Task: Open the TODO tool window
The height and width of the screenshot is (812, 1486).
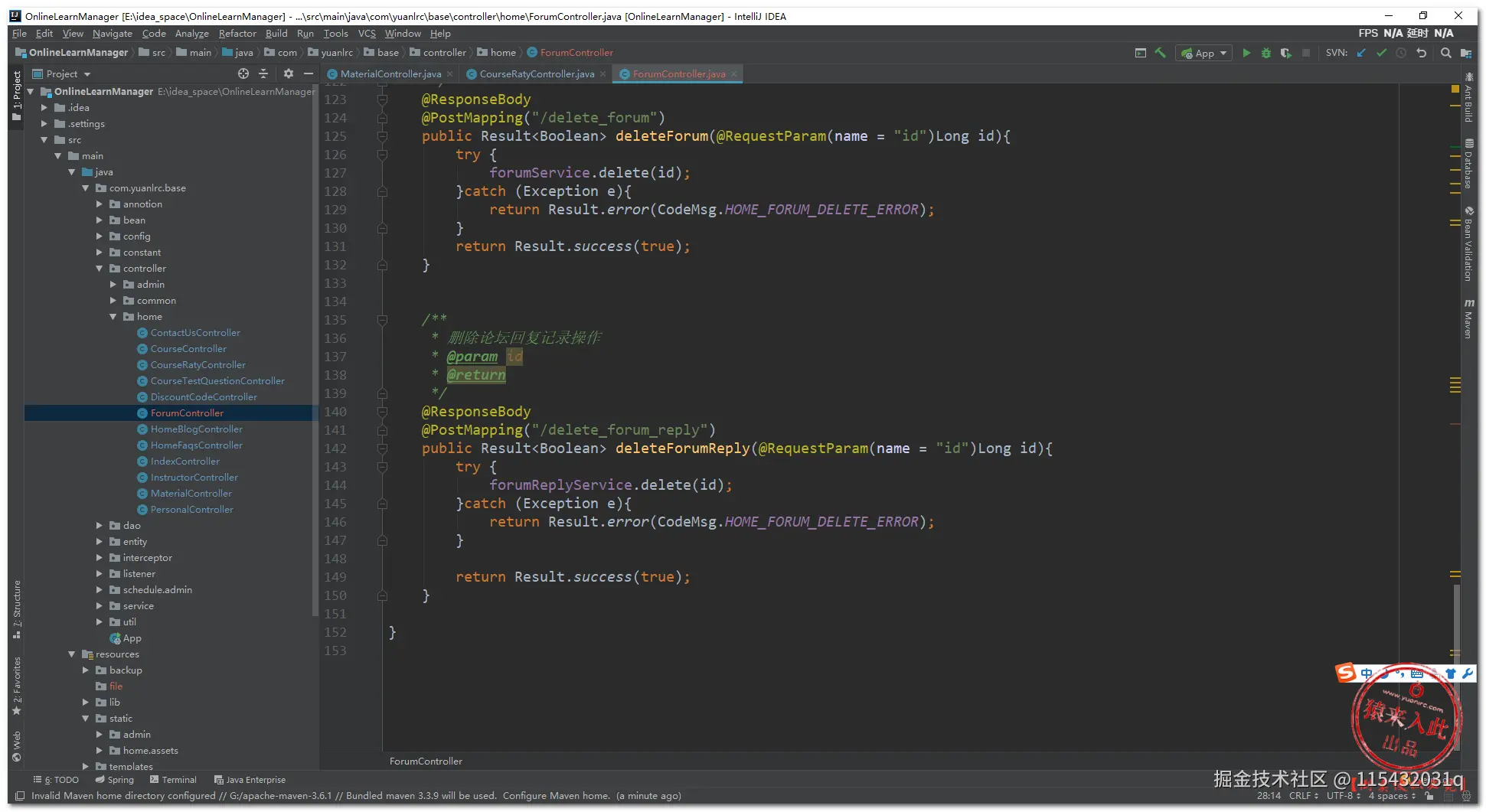Action: point(56,780)
